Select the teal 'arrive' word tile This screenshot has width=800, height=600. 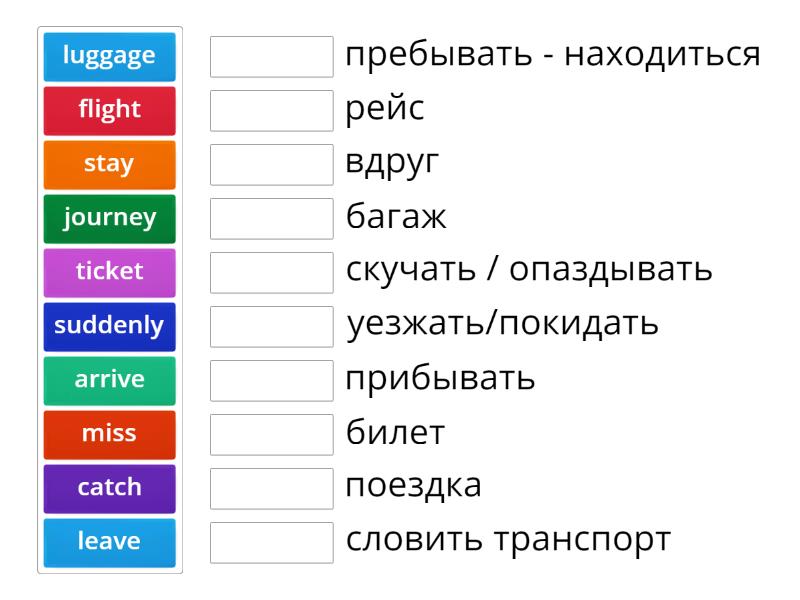point(109,380)
